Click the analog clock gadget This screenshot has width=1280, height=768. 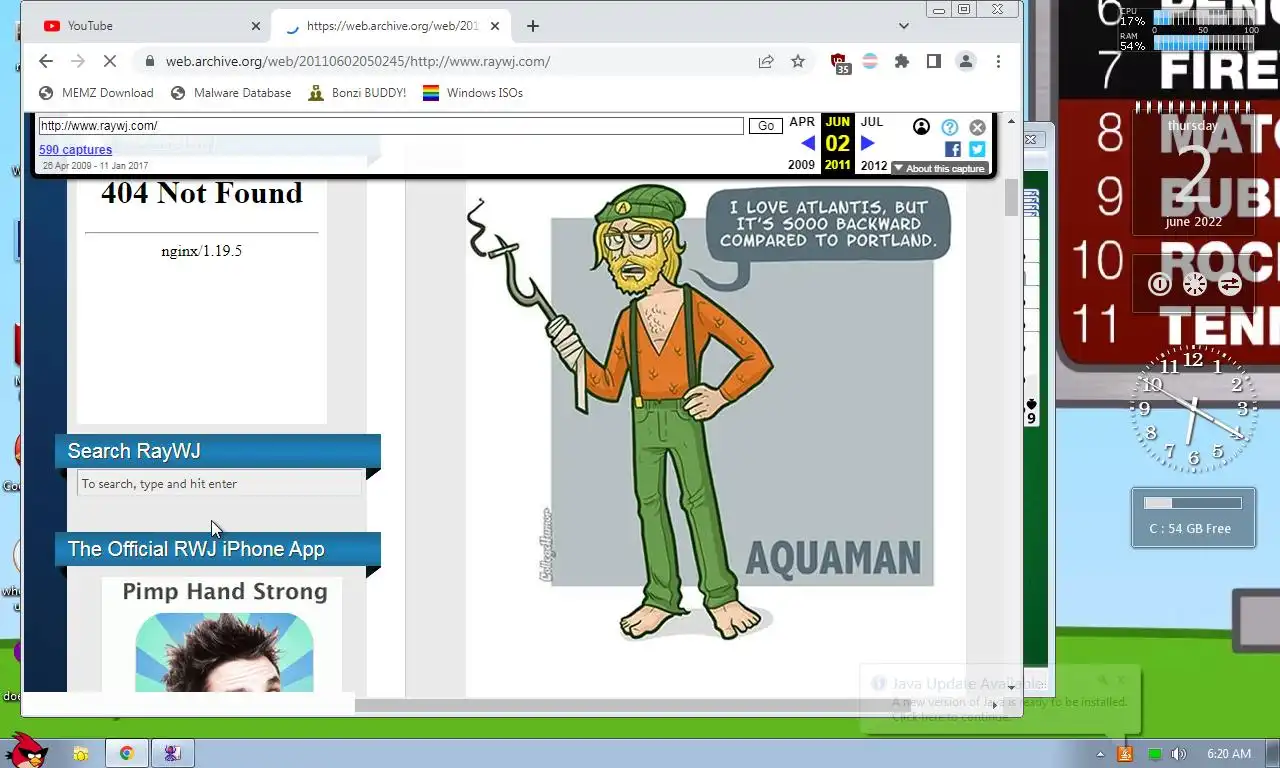(1193, 409)
